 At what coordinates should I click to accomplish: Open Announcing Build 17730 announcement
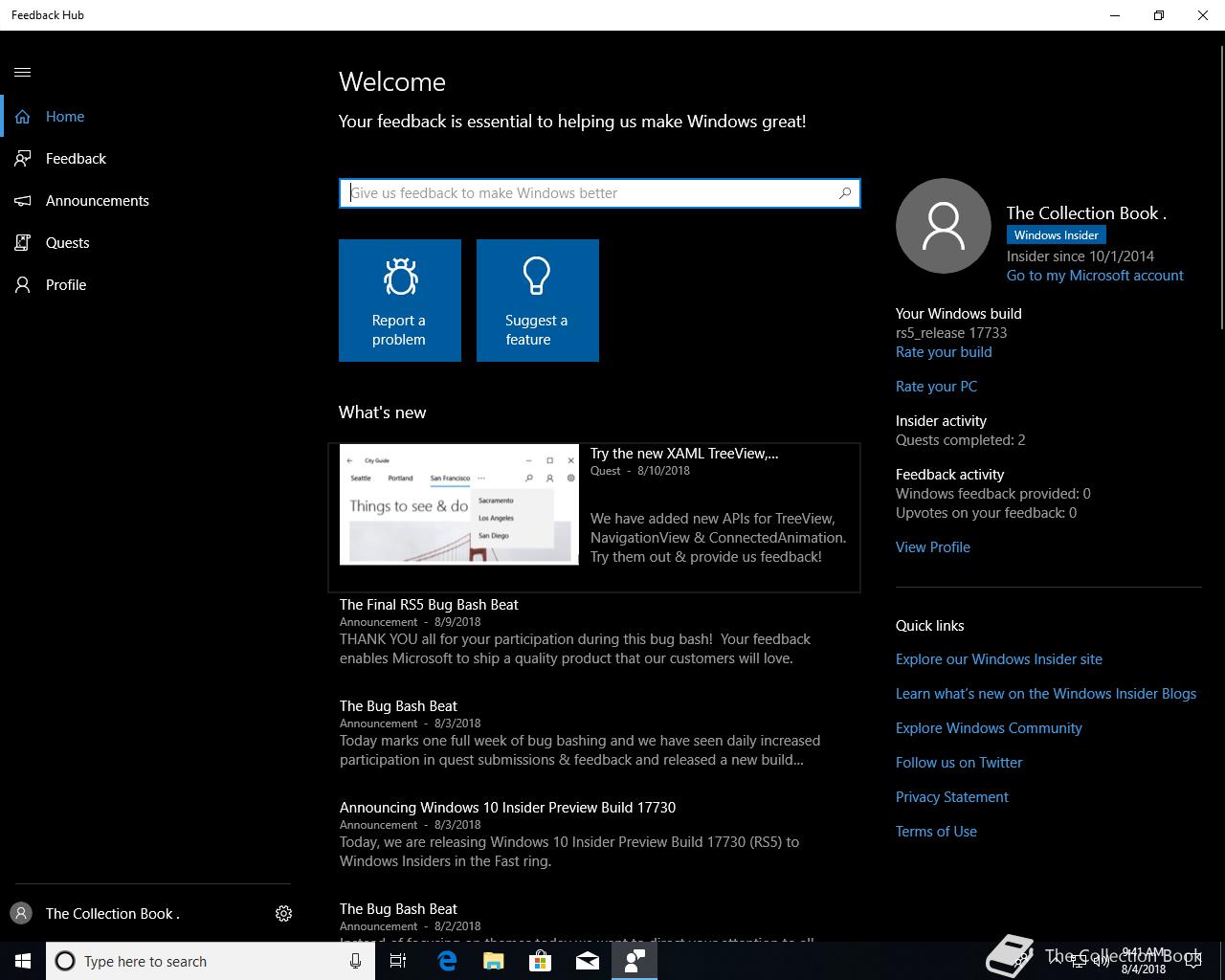coord(507,808)
